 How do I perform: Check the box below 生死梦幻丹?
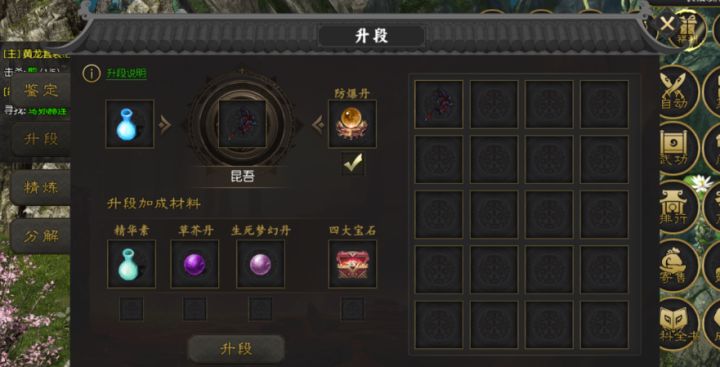[x=260, y=308]
